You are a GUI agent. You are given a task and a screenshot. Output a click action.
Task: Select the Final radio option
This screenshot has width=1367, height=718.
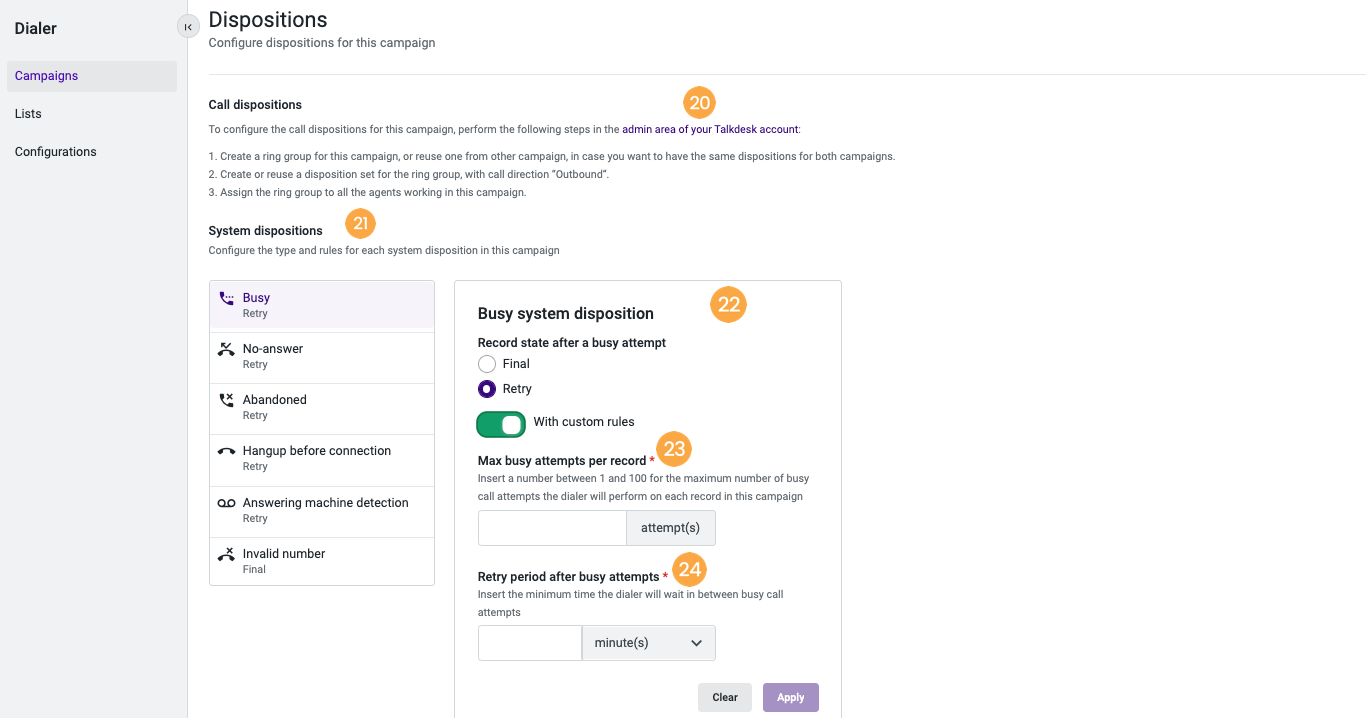[x=487, y=364]
